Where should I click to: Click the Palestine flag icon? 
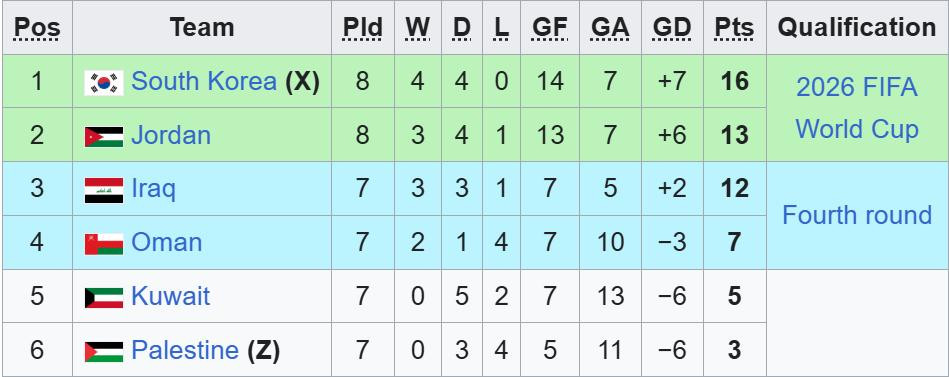tap(103, 351)
